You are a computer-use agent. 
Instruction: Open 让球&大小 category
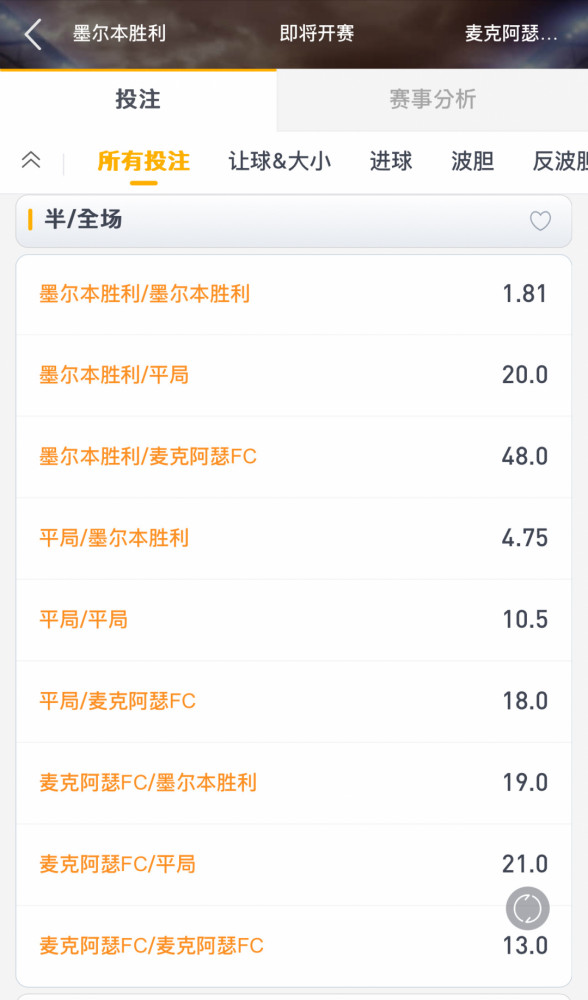279,161
